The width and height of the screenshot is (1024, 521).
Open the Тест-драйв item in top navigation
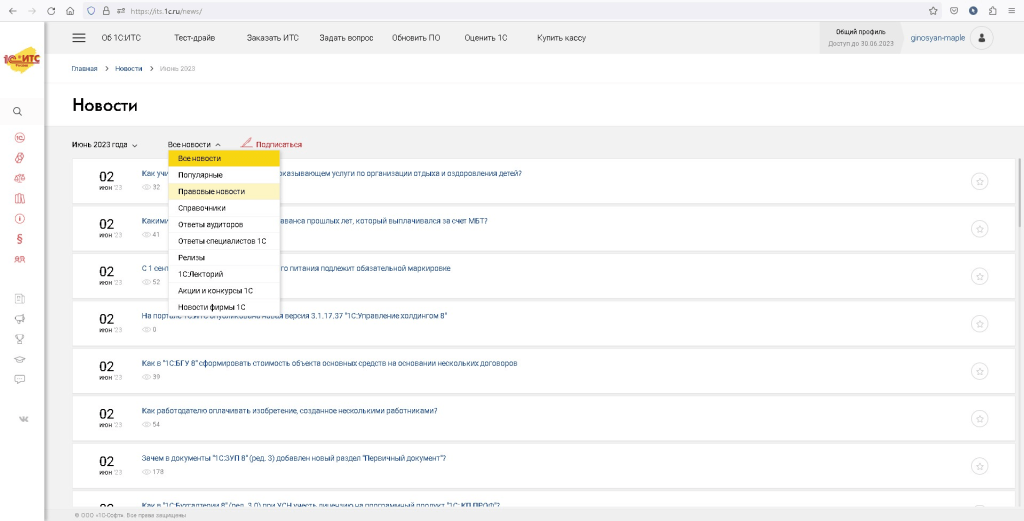click(x=194, y=38)
